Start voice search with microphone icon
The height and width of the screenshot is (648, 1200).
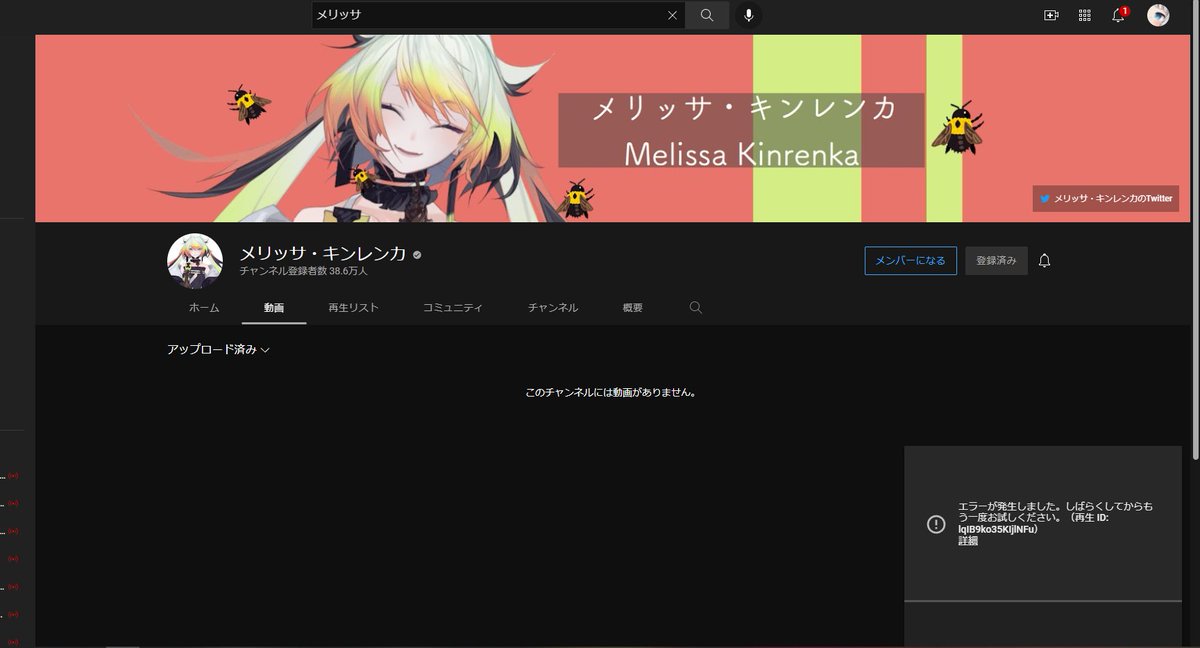click(x=748, y=15)
